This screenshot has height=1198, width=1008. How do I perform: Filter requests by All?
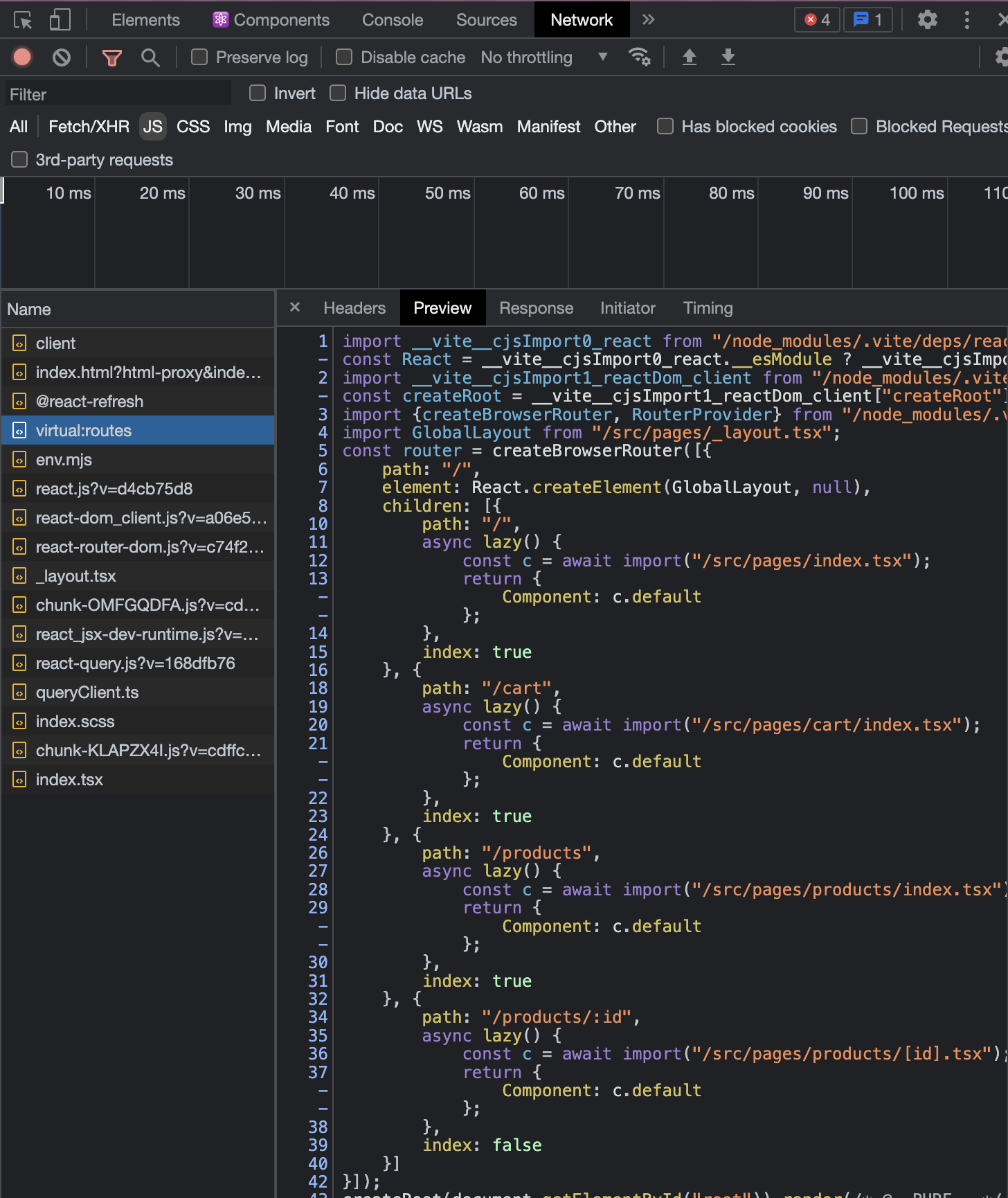19,127
